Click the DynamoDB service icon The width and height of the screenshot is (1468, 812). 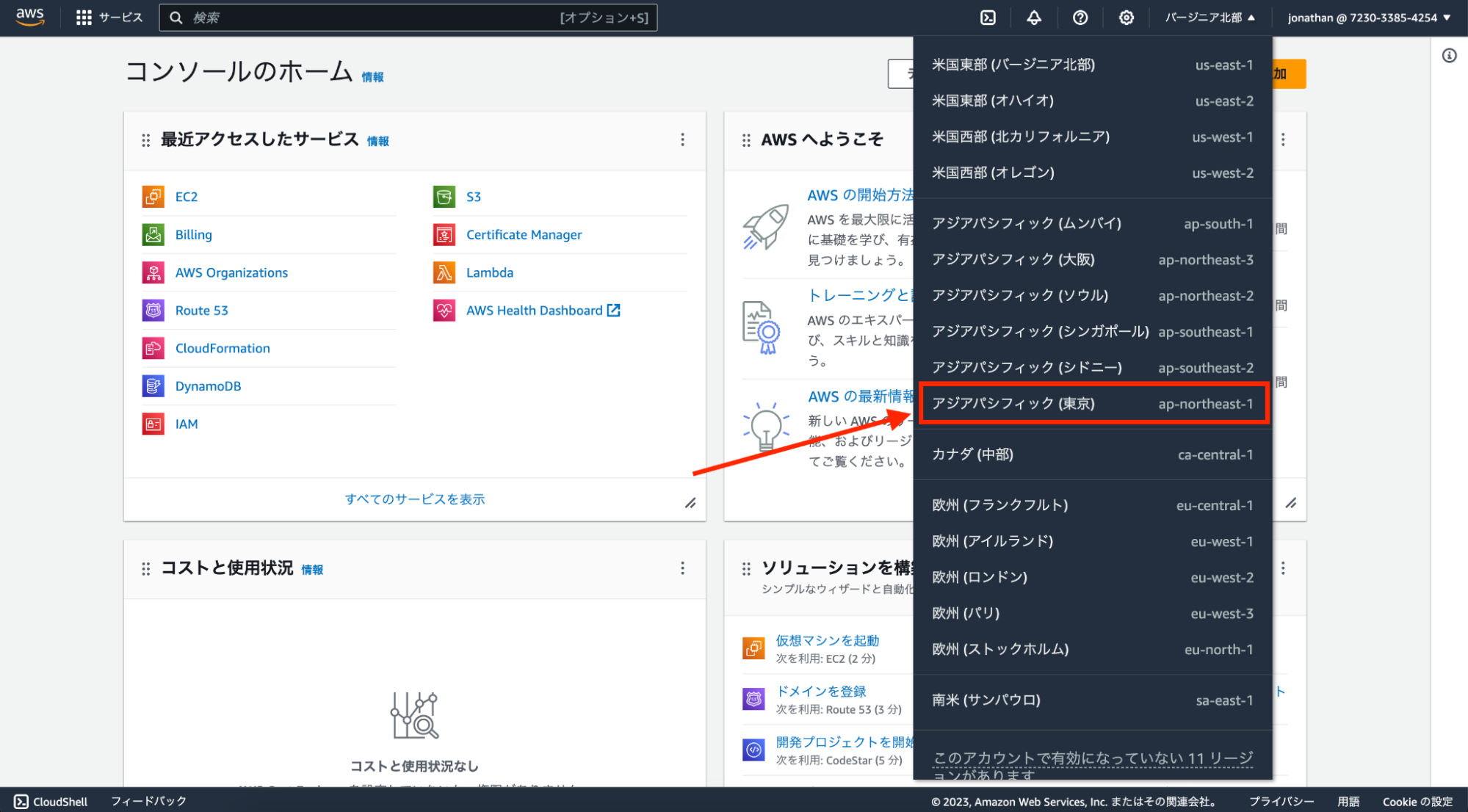(153, 386)
